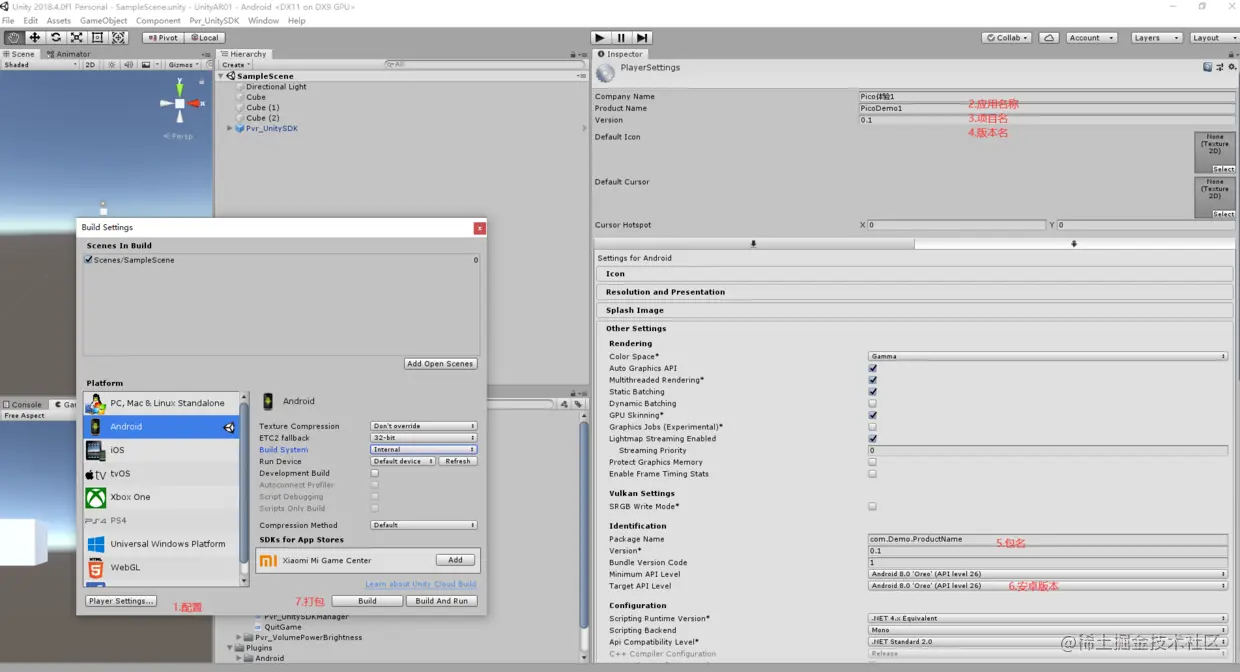Viewport: 1240px width, 672px height.
Task: Click the Pause button
Action: [x=621, y=38]
